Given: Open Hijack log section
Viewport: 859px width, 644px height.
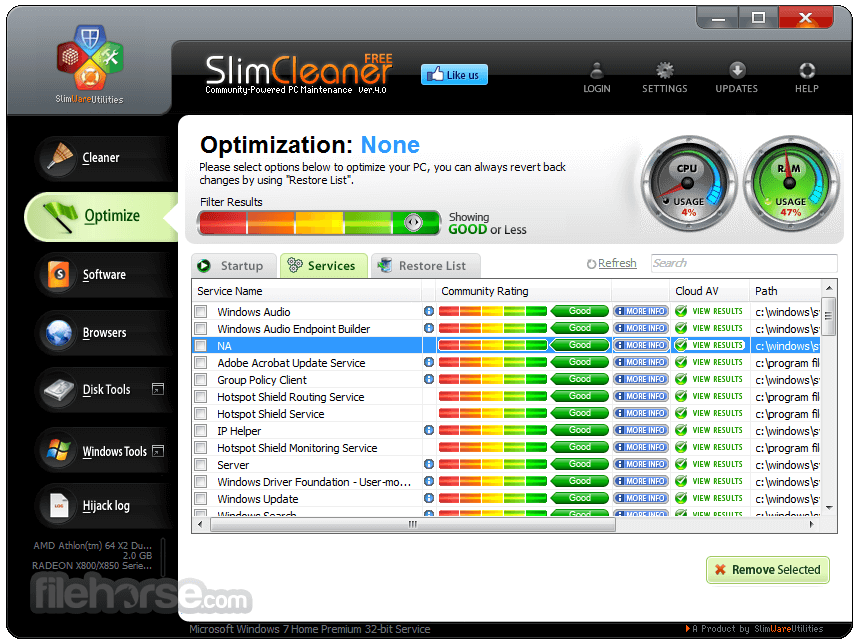Looking at the screenshot, I should [x=104, y=505].
